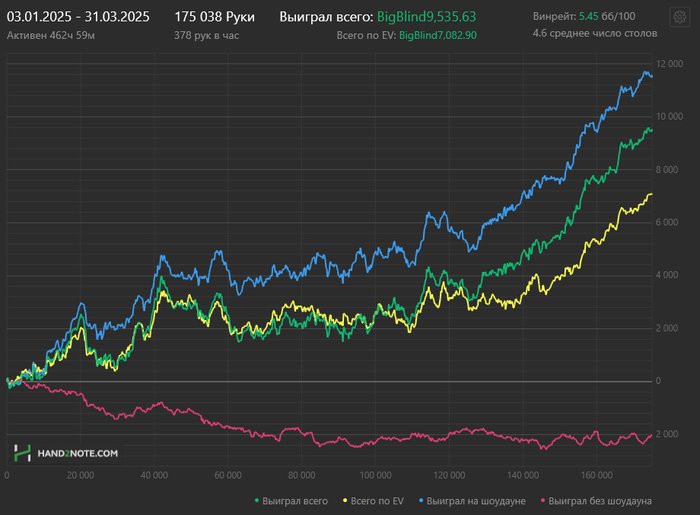Click the winrate value 5.45

click(x=588, y=17)
